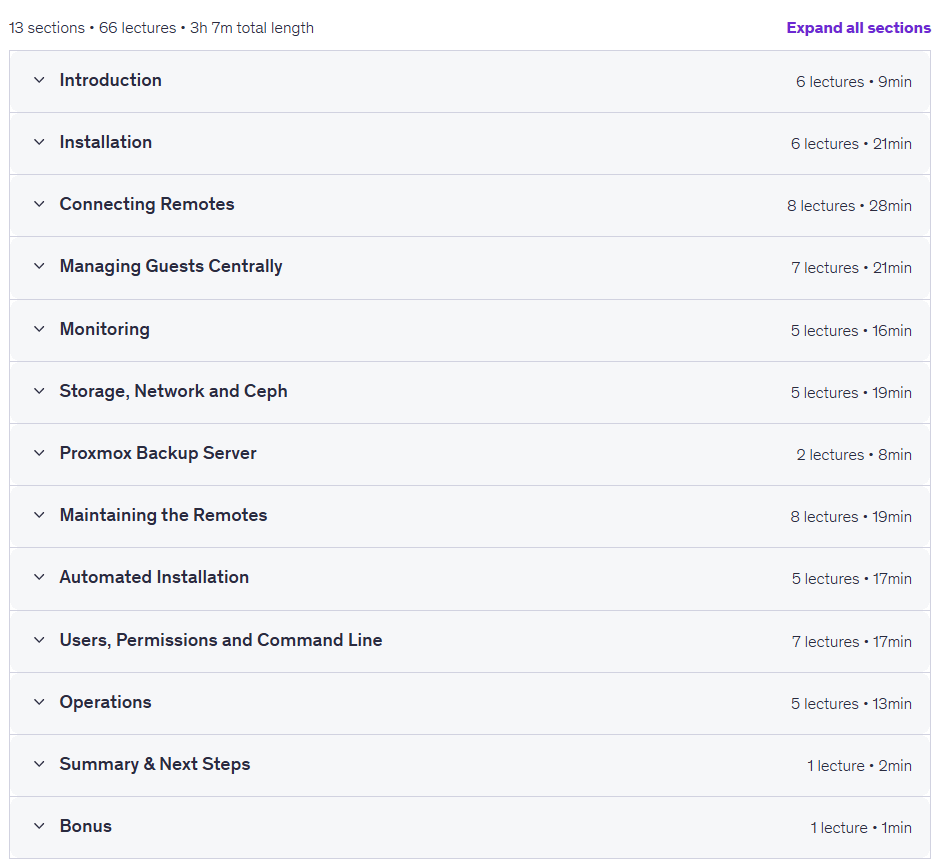Click '8 lectures • 19min' text
The width and height of the screenshot is (938, 868).
click(851, 517)
